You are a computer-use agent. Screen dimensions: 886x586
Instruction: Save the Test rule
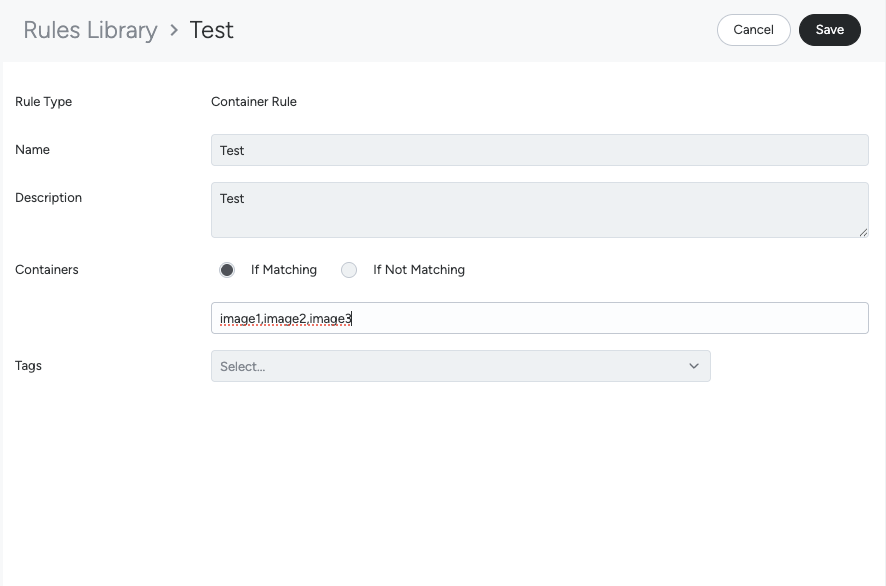[829, 30]
